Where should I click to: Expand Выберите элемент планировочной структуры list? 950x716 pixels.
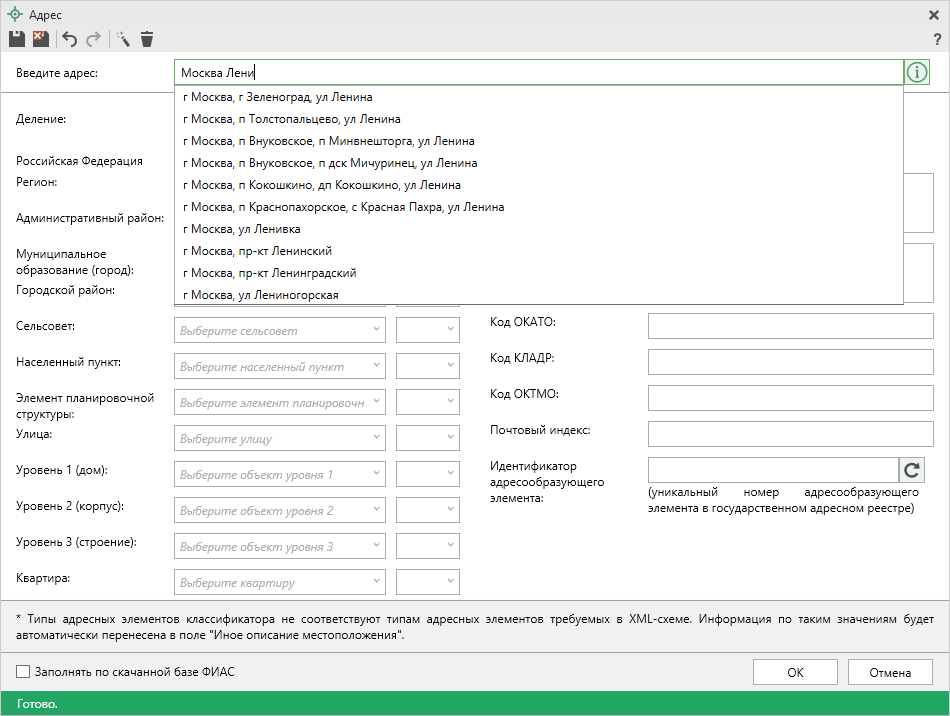point(279,402)
